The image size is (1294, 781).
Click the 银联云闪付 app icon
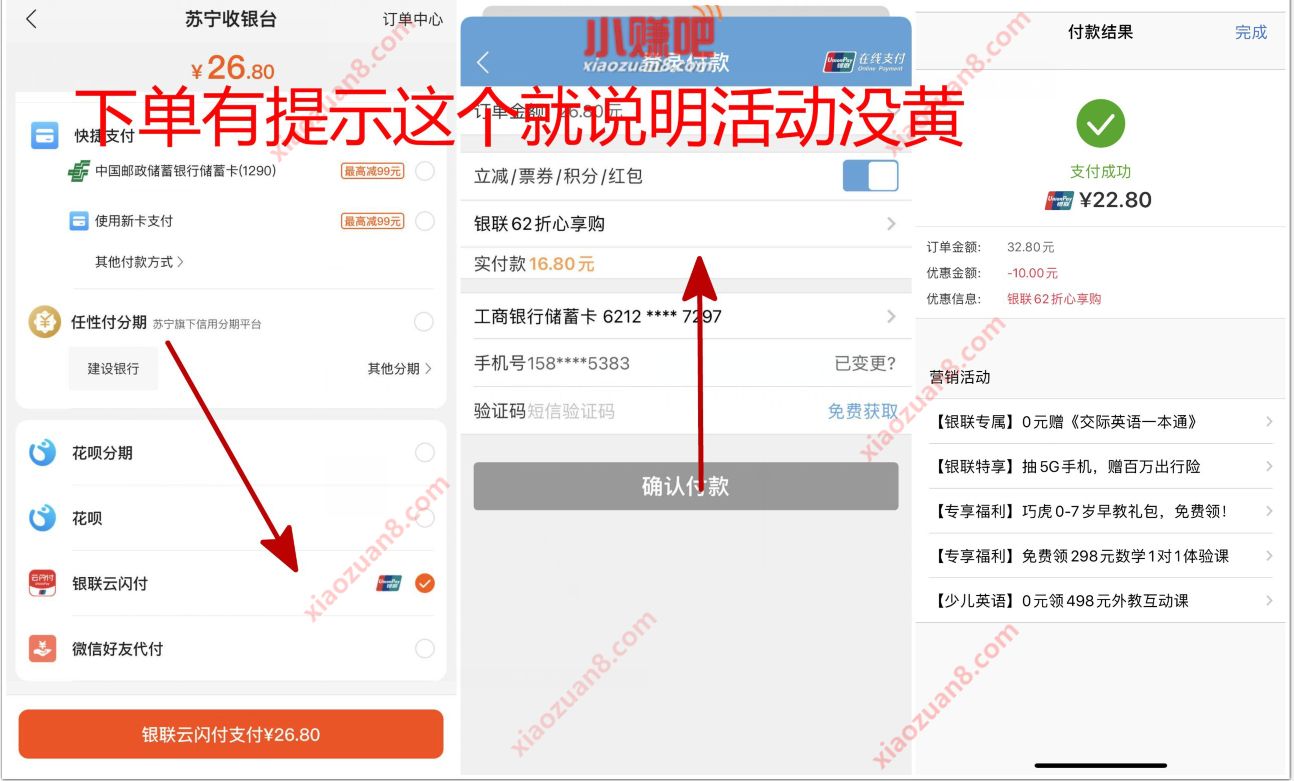click(42, 583)
